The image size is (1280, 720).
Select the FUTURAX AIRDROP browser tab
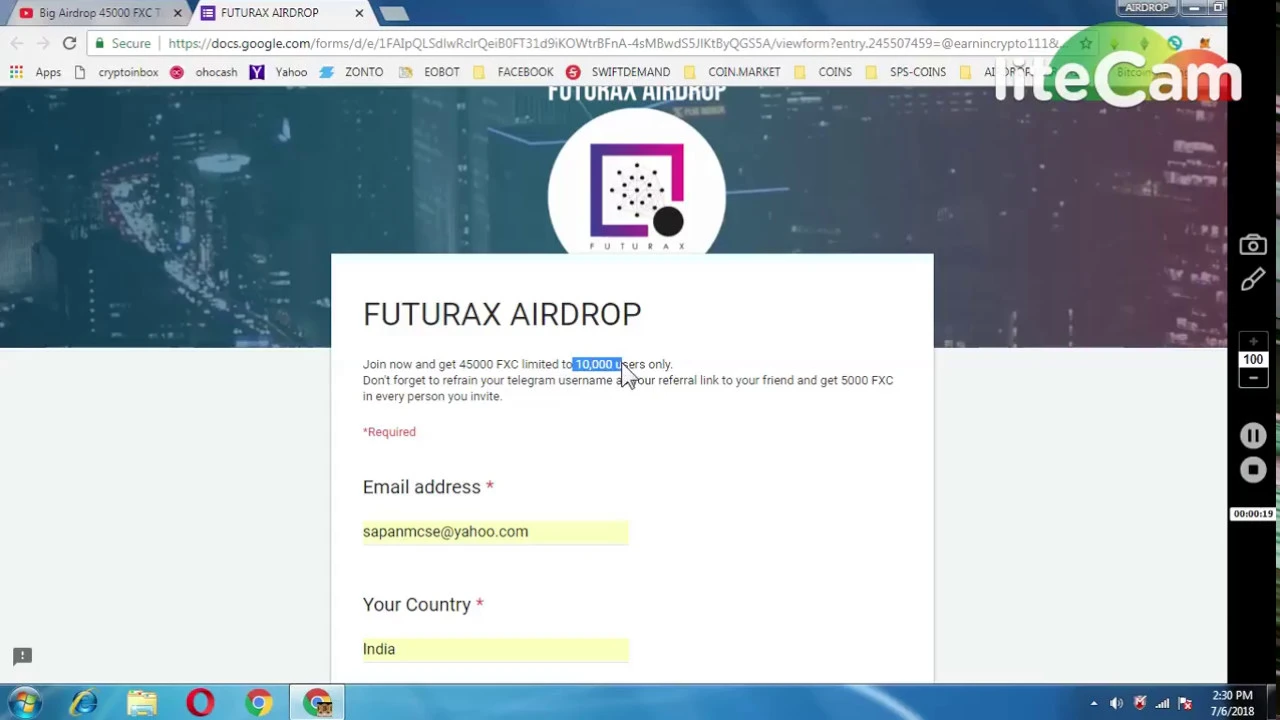(270, 13)
